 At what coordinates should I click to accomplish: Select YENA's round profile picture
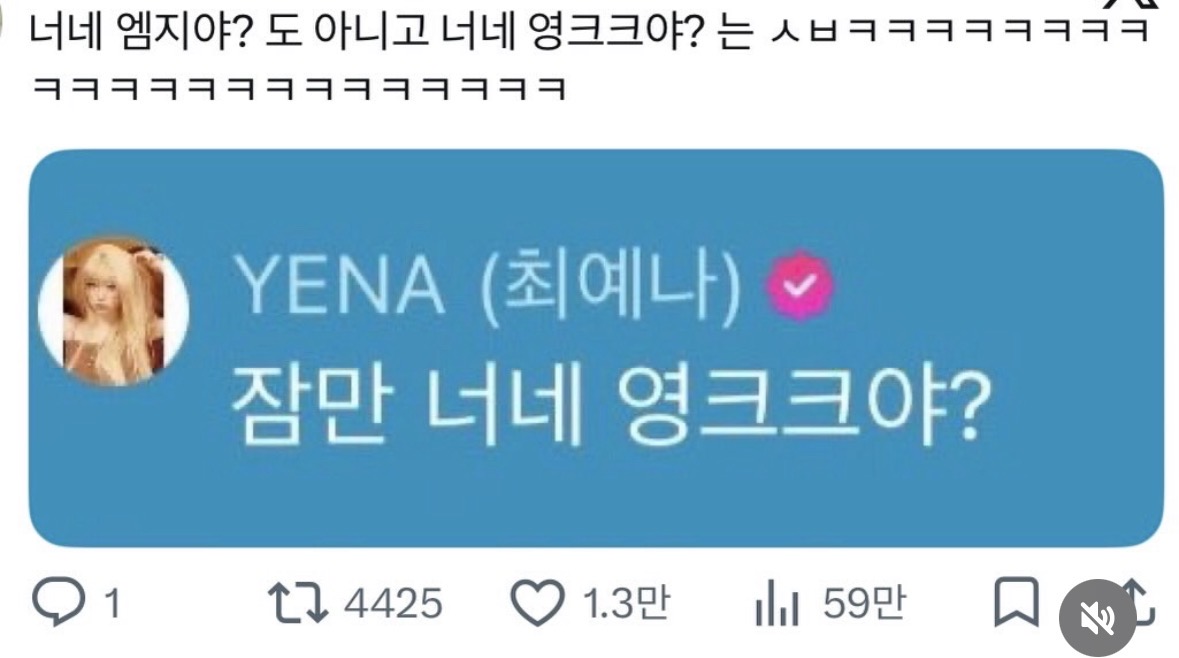(x=113, y=311)
